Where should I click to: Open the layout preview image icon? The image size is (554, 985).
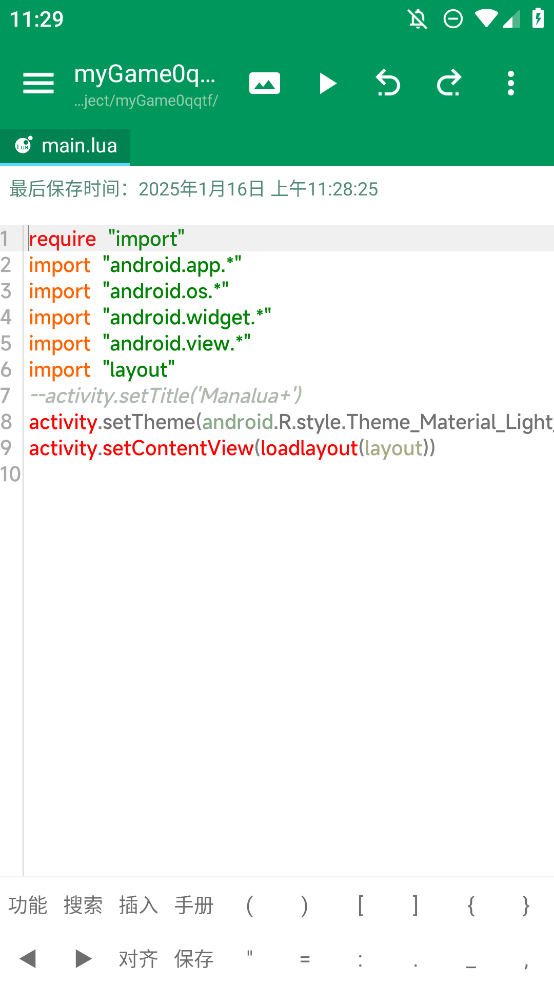pos(264,83)
